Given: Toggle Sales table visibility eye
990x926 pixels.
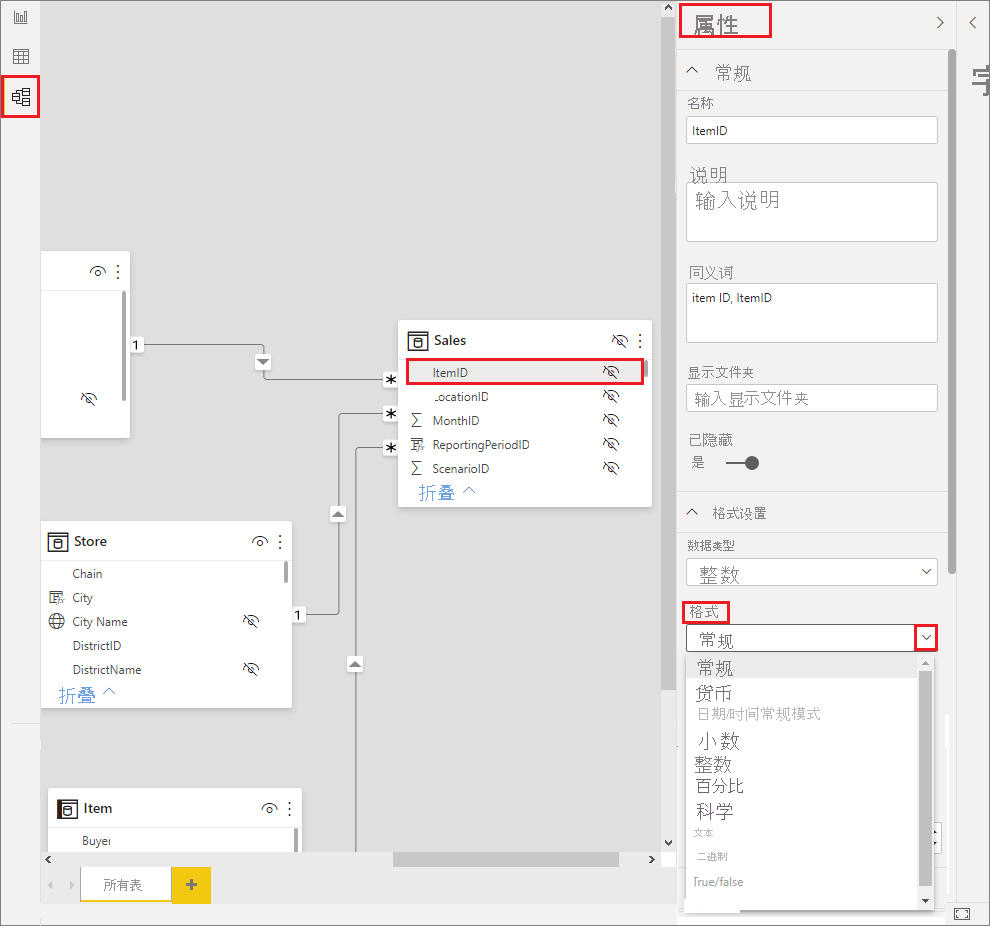Looking at the screenshot, I should 619,341.
